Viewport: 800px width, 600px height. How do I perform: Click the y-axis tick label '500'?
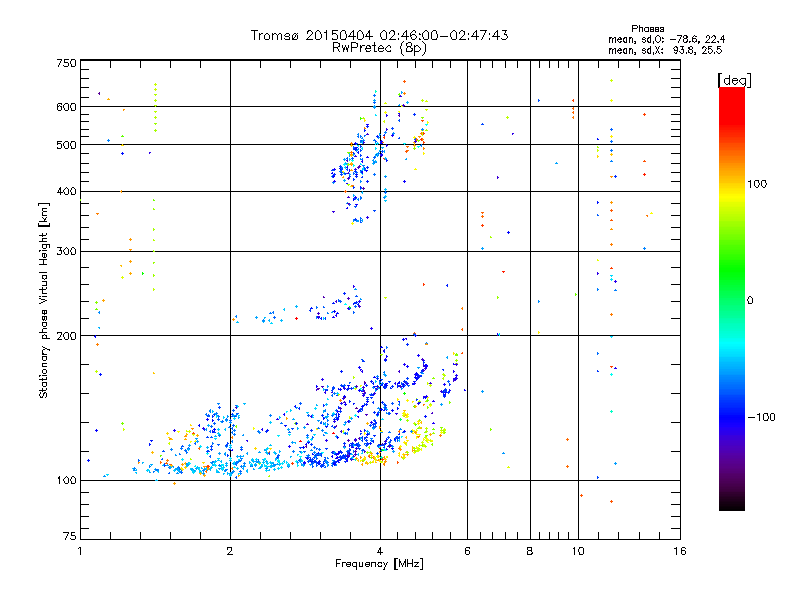click(x=66, y=145)
